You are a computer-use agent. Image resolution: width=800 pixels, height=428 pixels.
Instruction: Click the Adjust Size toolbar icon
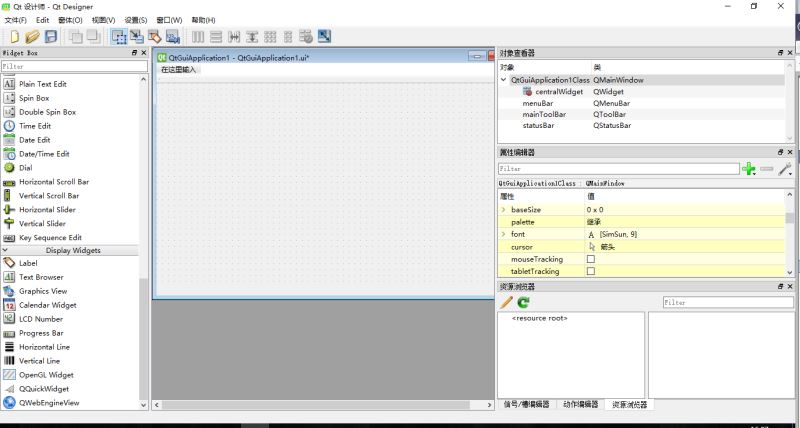[324, 36]
